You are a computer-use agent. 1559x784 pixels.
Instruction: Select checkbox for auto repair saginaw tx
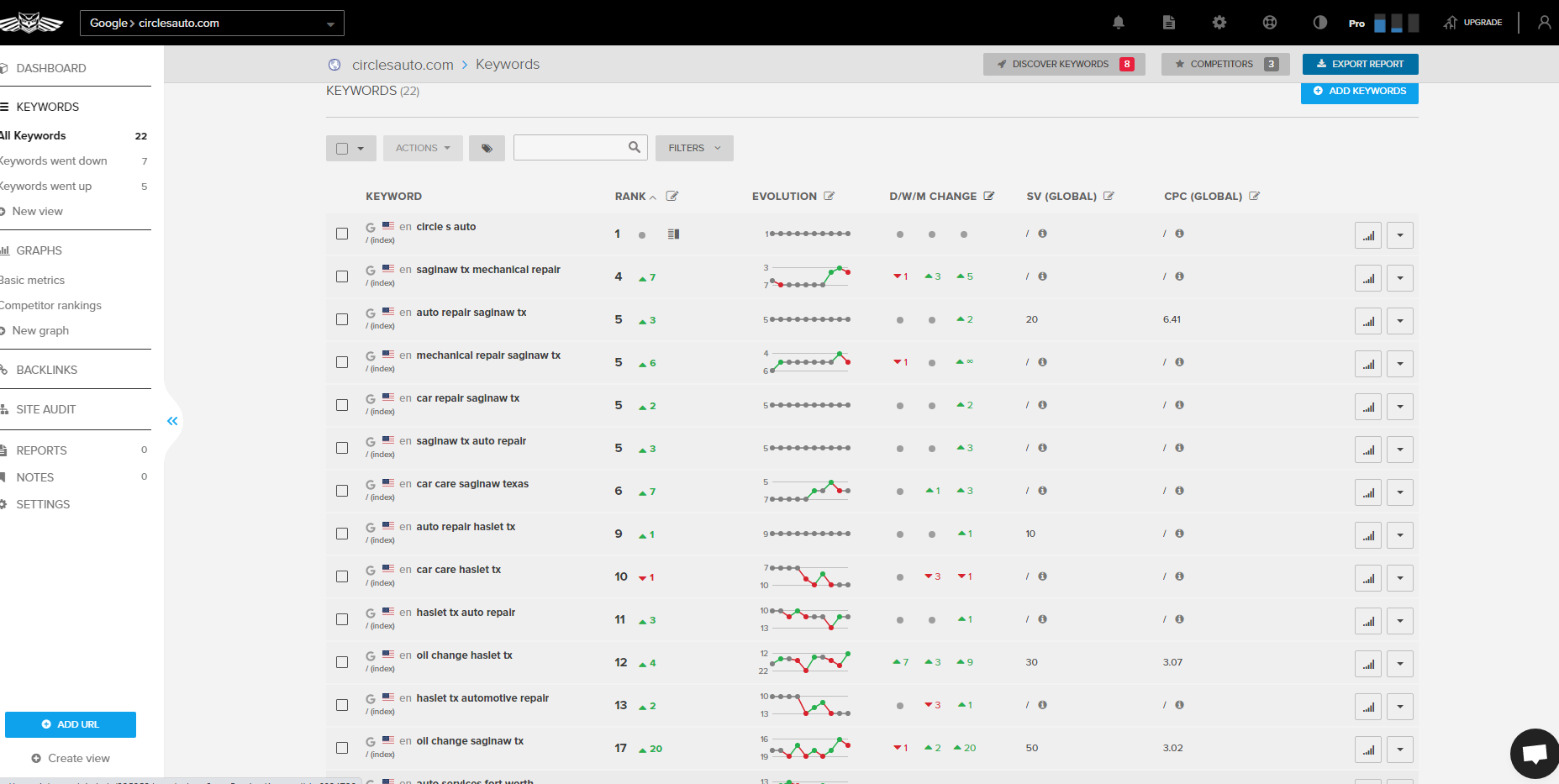pos(342,319)
